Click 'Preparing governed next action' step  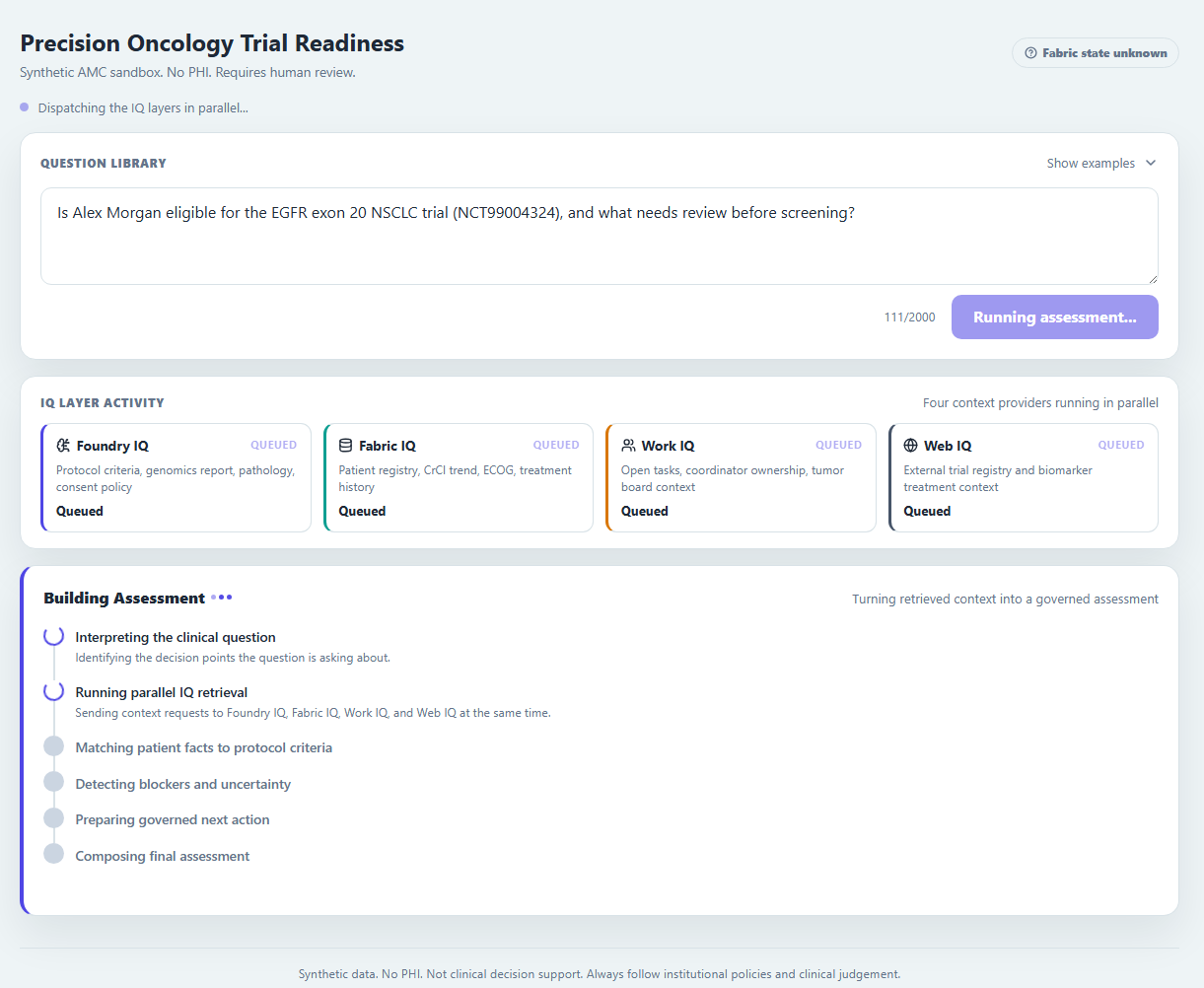pos(173,819)
